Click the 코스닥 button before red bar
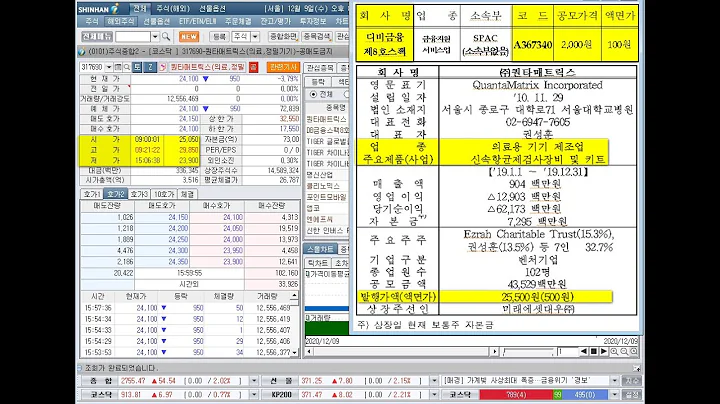Viewport: 720px width, 404px height. click(460, 394)
